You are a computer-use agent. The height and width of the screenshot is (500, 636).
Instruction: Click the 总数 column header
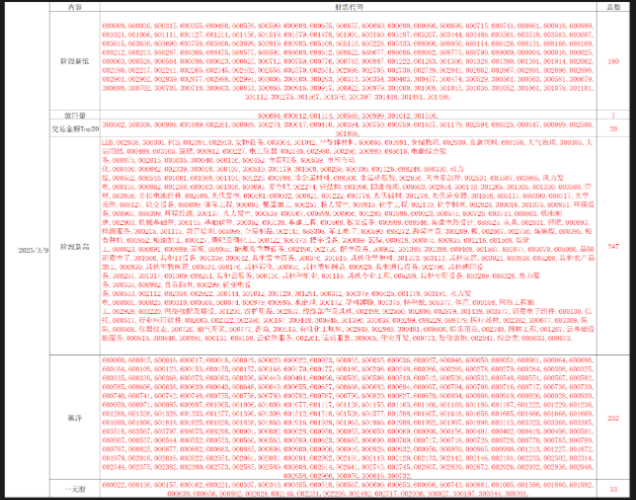point(613,7)
